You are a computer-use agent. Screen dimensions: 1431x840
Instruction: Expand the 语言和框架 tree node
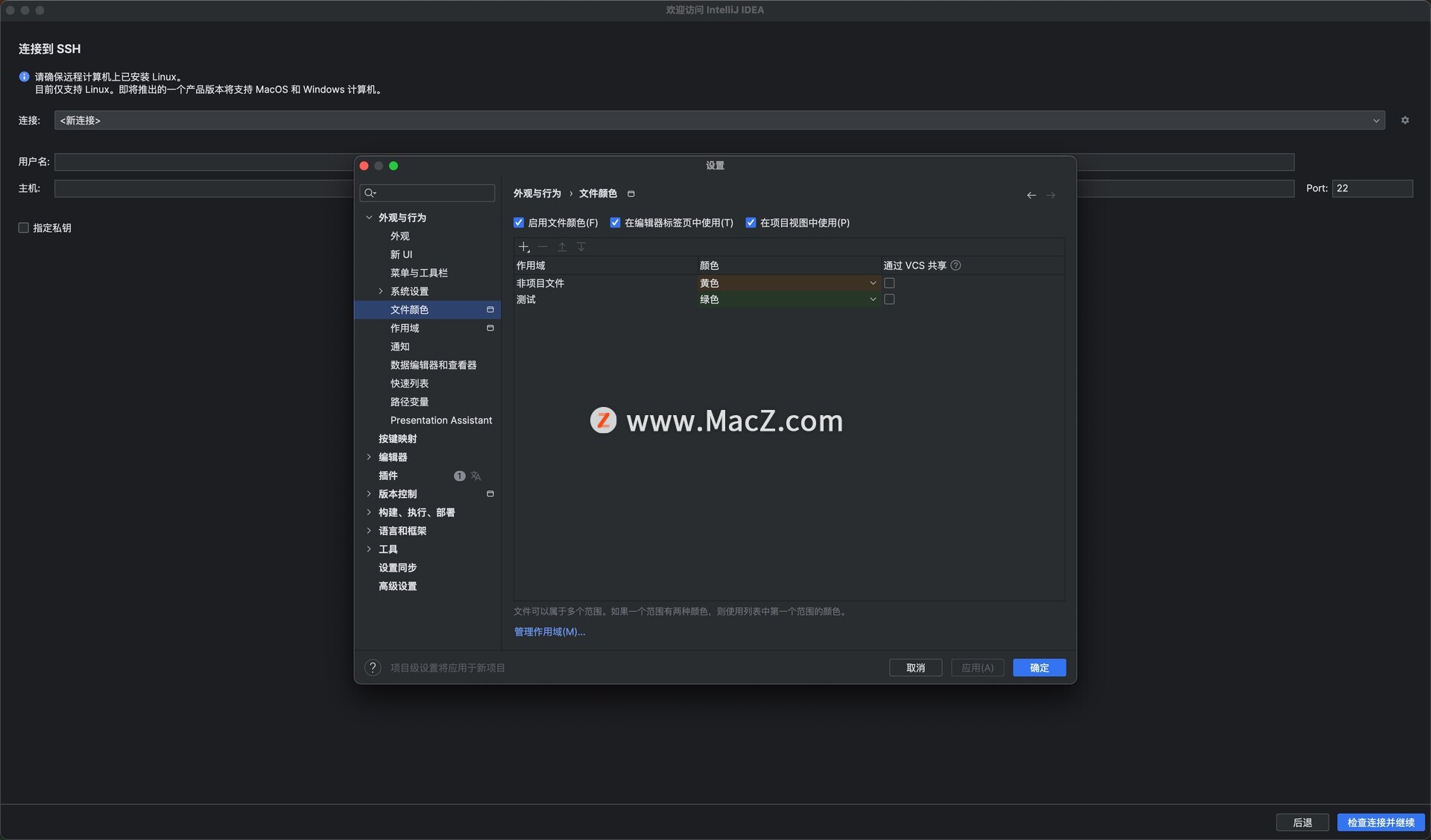tap(369, 531)
